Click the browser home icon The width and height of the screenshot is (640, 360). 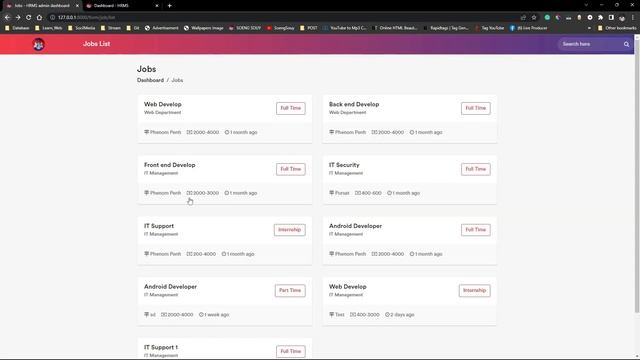(x=39, y=18)
